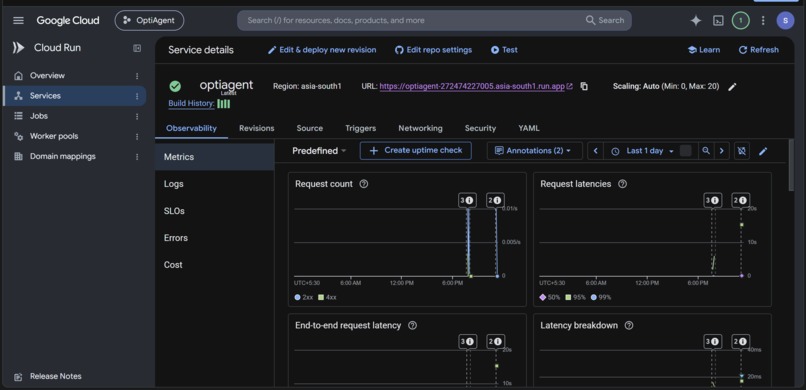806x390 pixels.
Task: Click the Cloud Run product icon
Action: tap(19, 48)
